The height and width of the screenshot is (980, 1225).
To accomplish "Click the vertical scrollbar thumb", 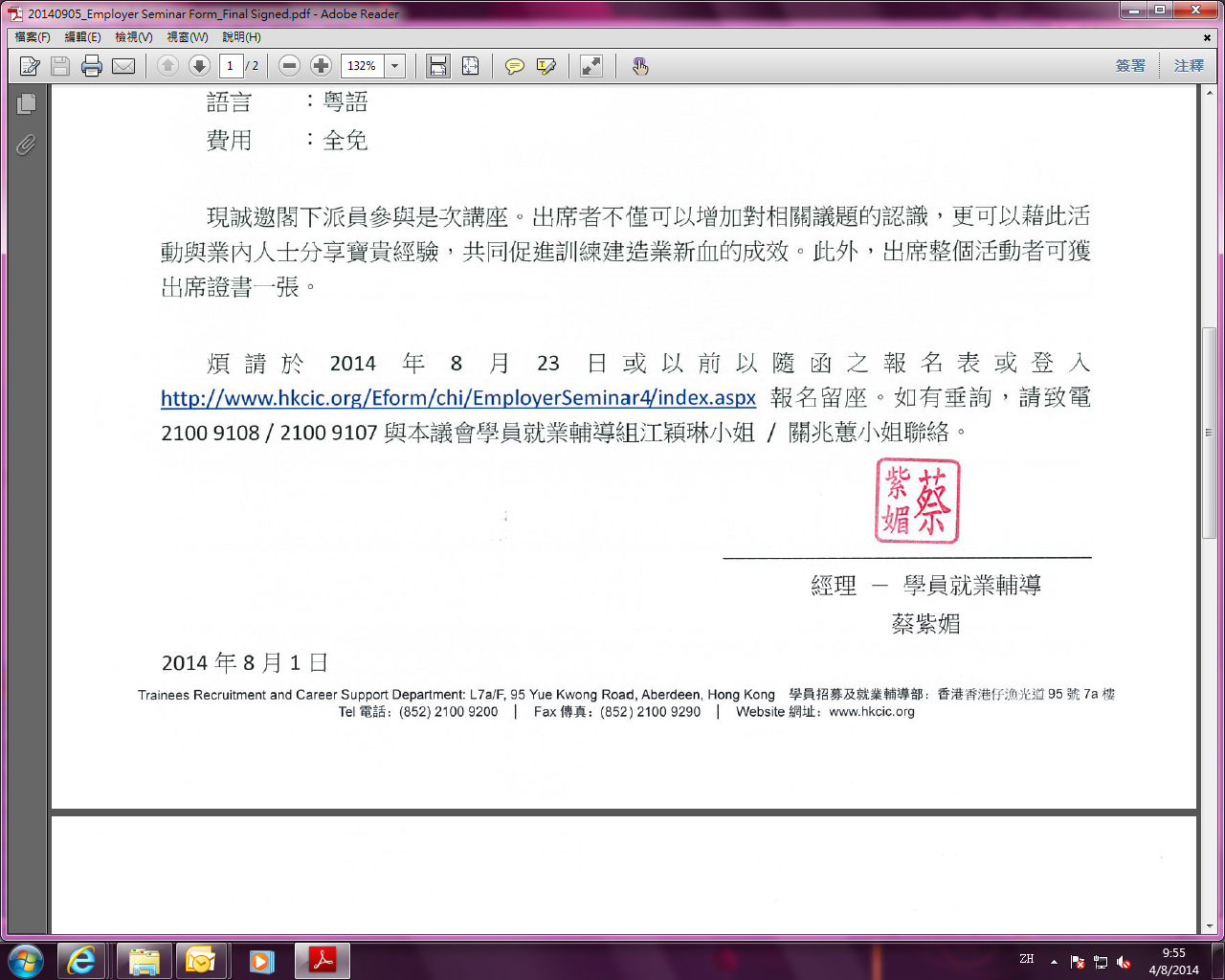I will 1210,431.
